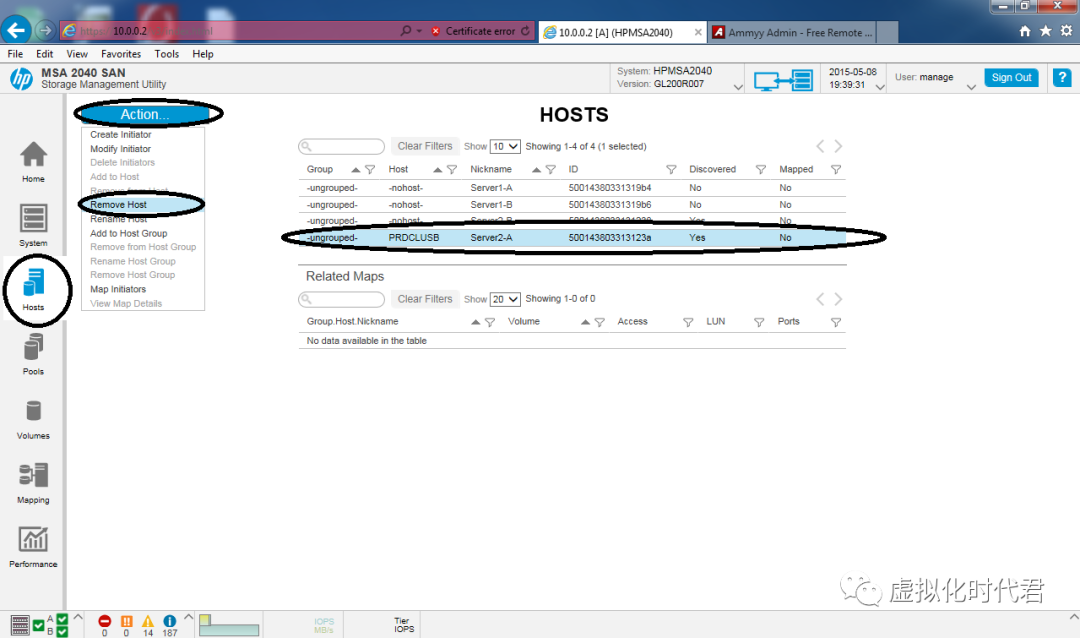The width and height of the screenshot is (1080, 638).
Task: Select the Server1-A host row
Action: tap(572, 188)
